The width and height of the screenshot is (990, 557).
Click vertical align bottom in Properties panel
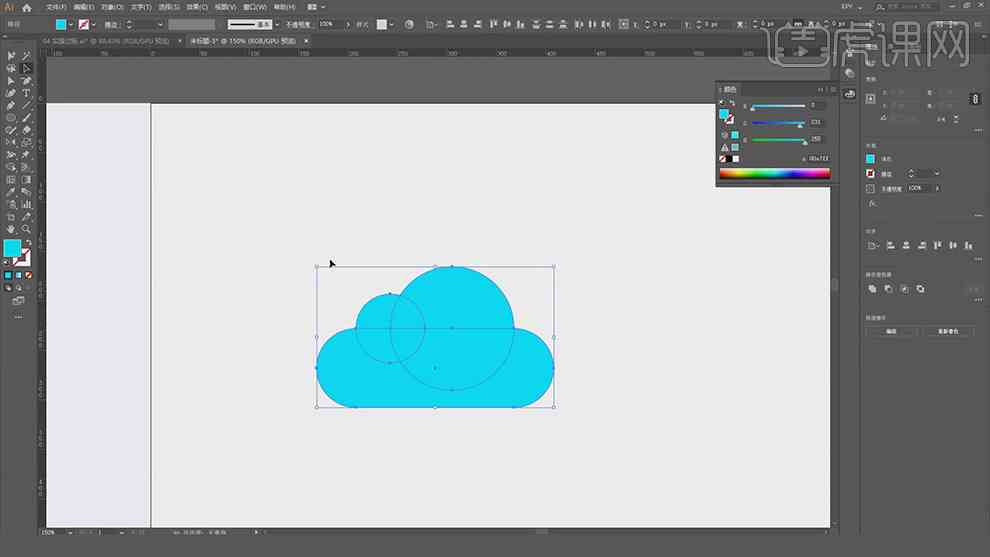(969, 245)
